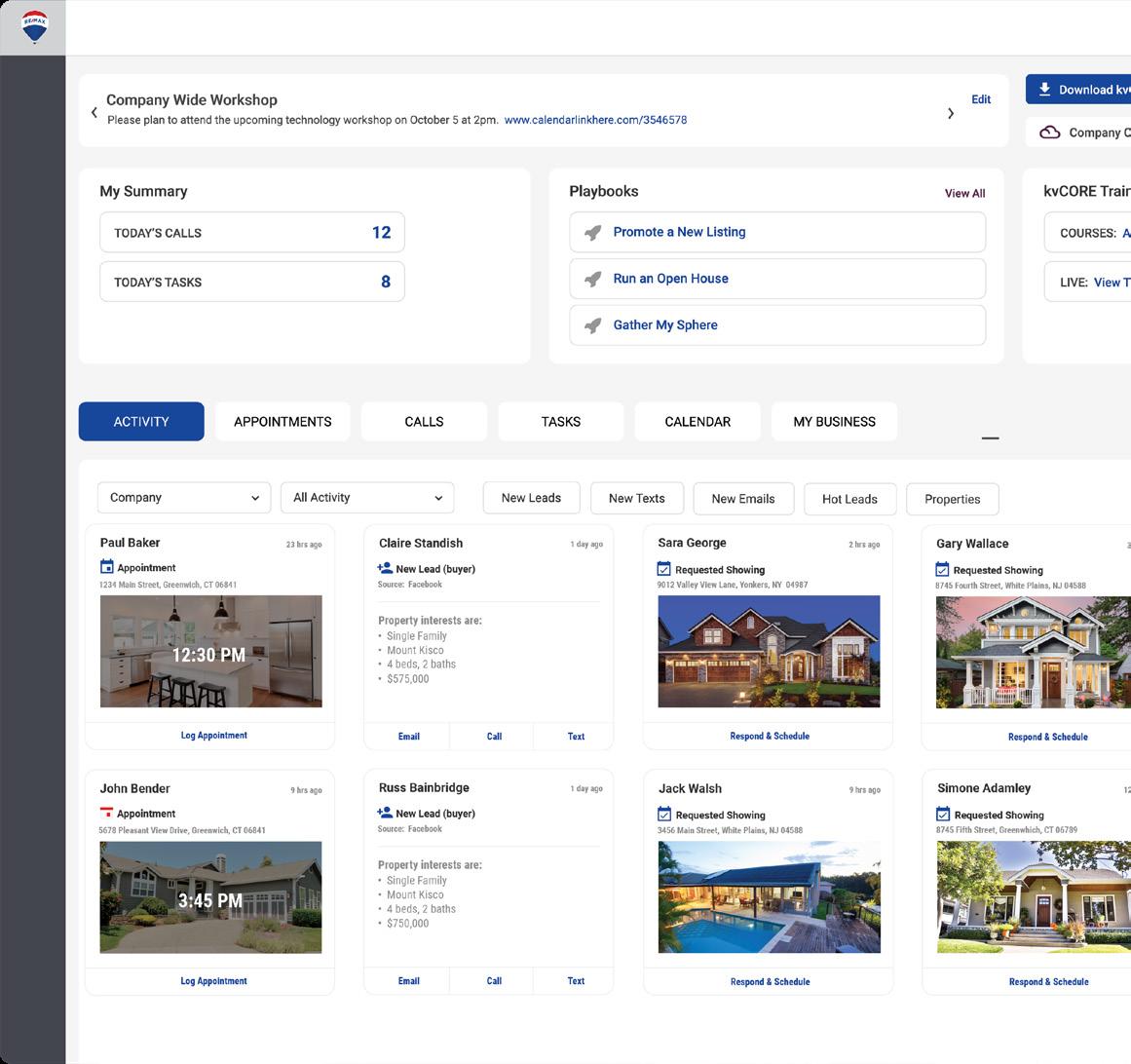Image resolution: width=1131 pixels, height=1064 pixels.
Task: Filter by New Leads
Action: tap(532, 499)
